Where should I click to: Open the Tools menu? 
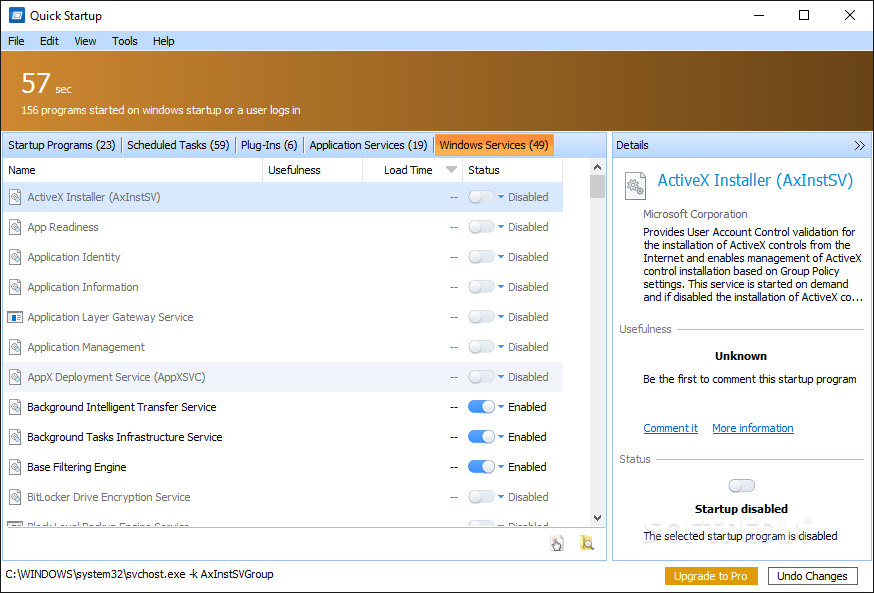[x=124, y=41]
